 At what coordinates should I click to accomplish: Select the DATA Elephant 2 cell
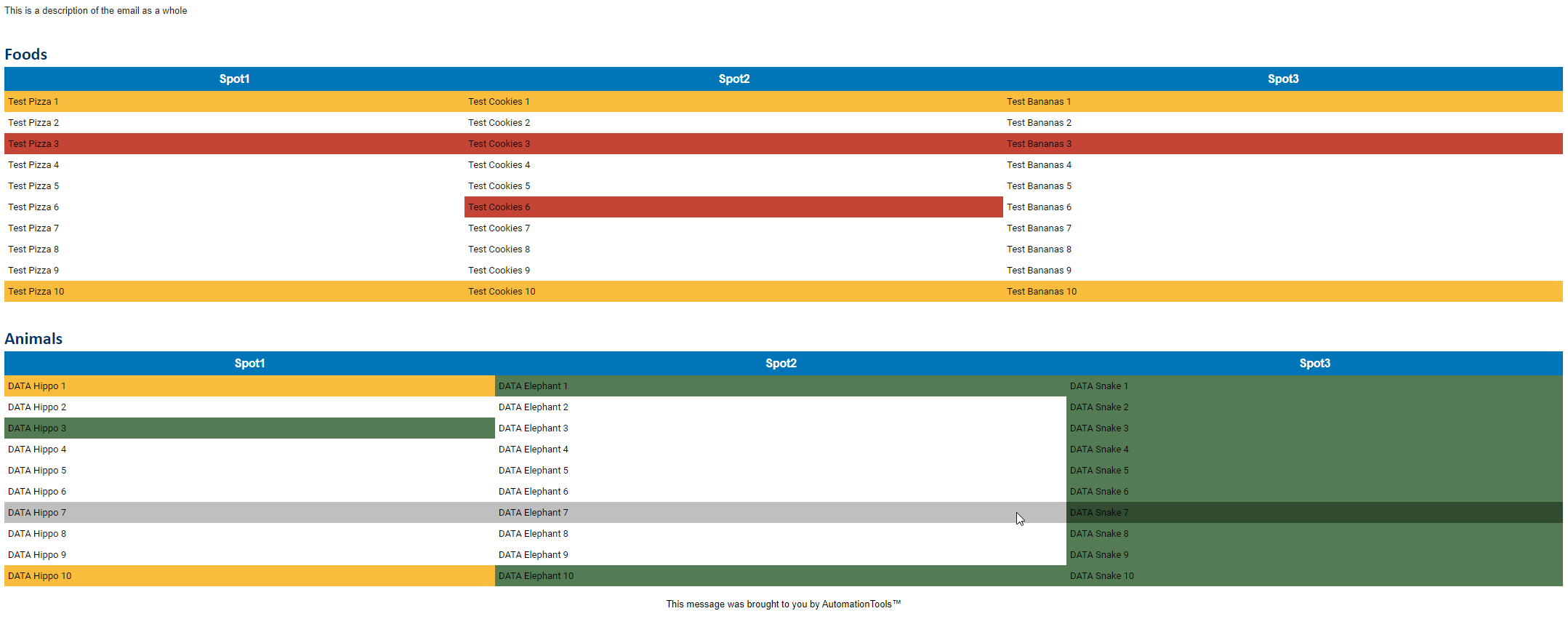pos(781,407)
